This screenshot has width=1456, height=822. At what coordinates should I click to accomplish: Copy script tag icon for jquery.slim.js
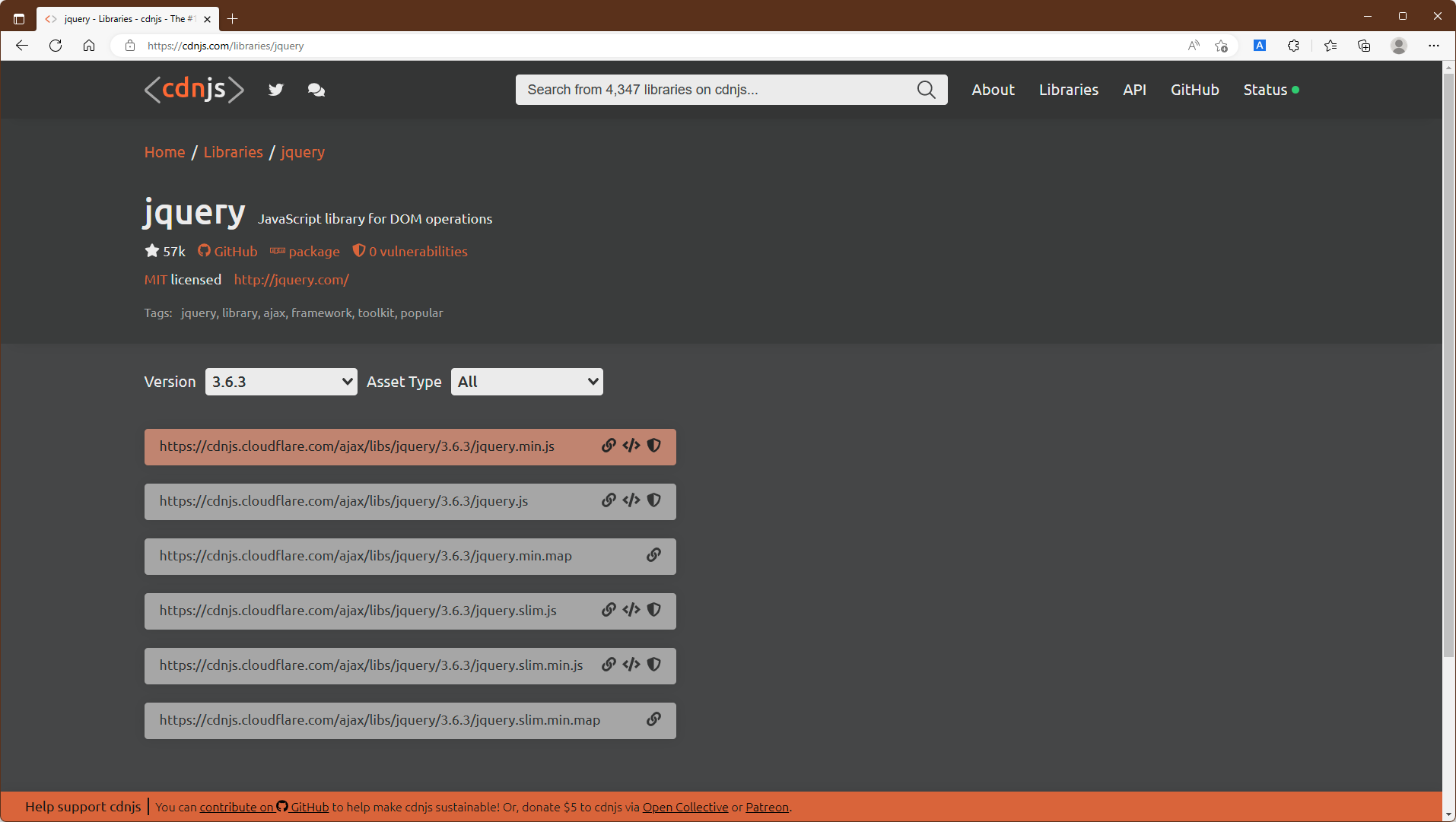pyautogui.click(x=631, y=610)
